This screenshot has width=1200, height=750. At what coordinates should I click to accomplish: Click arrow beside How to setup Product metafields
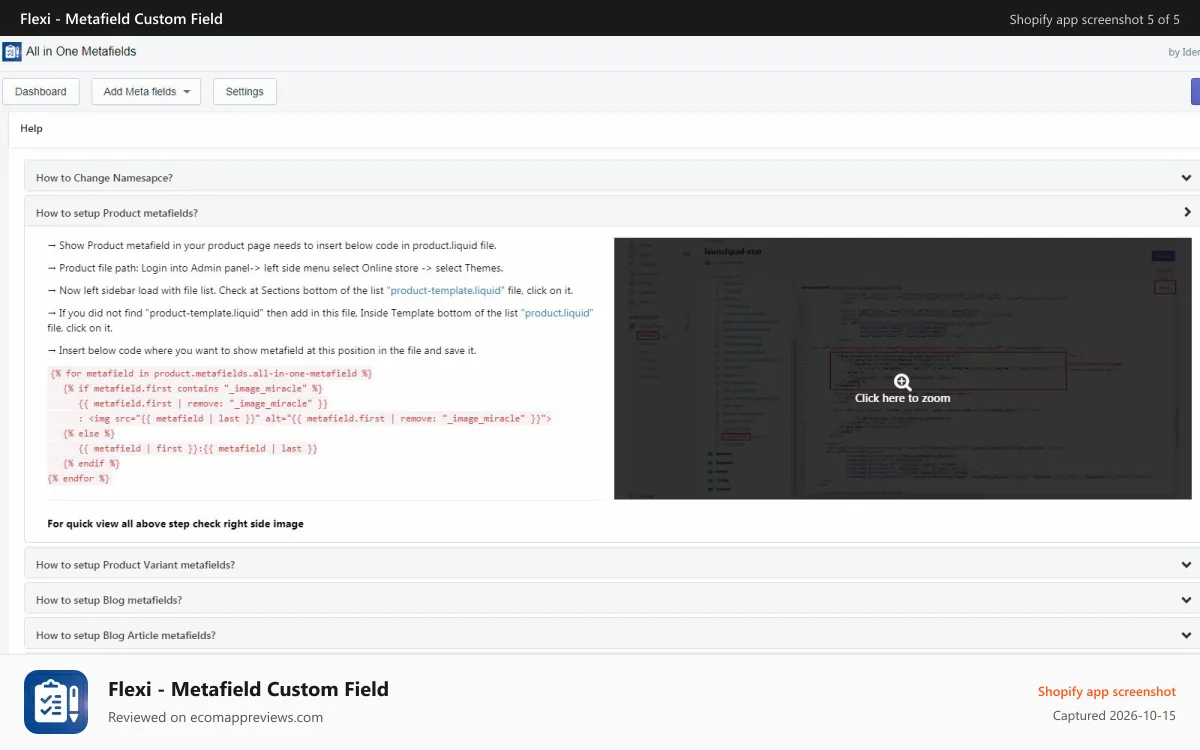click(x=1187, y=213)
